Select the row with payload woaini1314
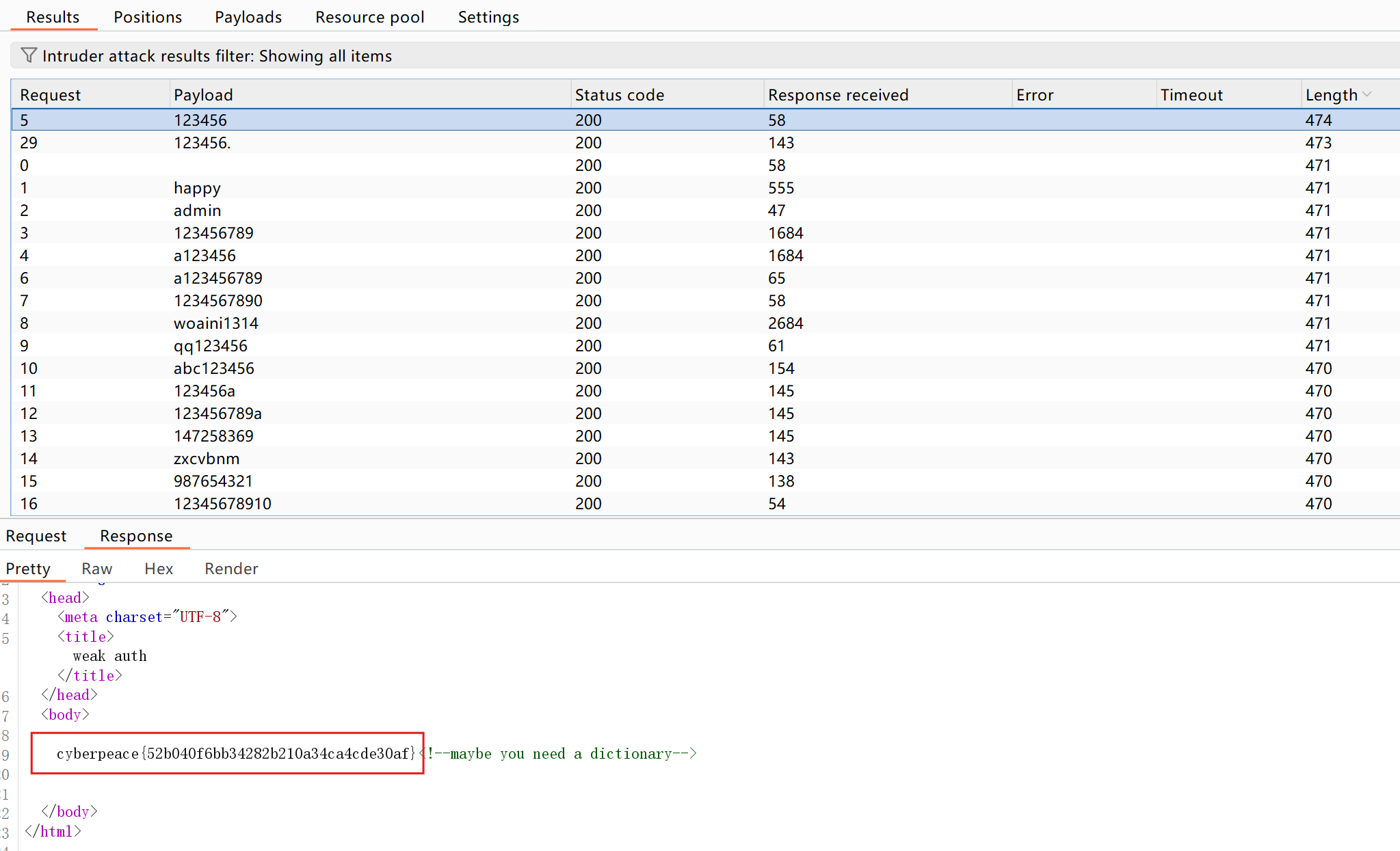Viewport: 1400px width, 851px height. (x=215, y=323)
